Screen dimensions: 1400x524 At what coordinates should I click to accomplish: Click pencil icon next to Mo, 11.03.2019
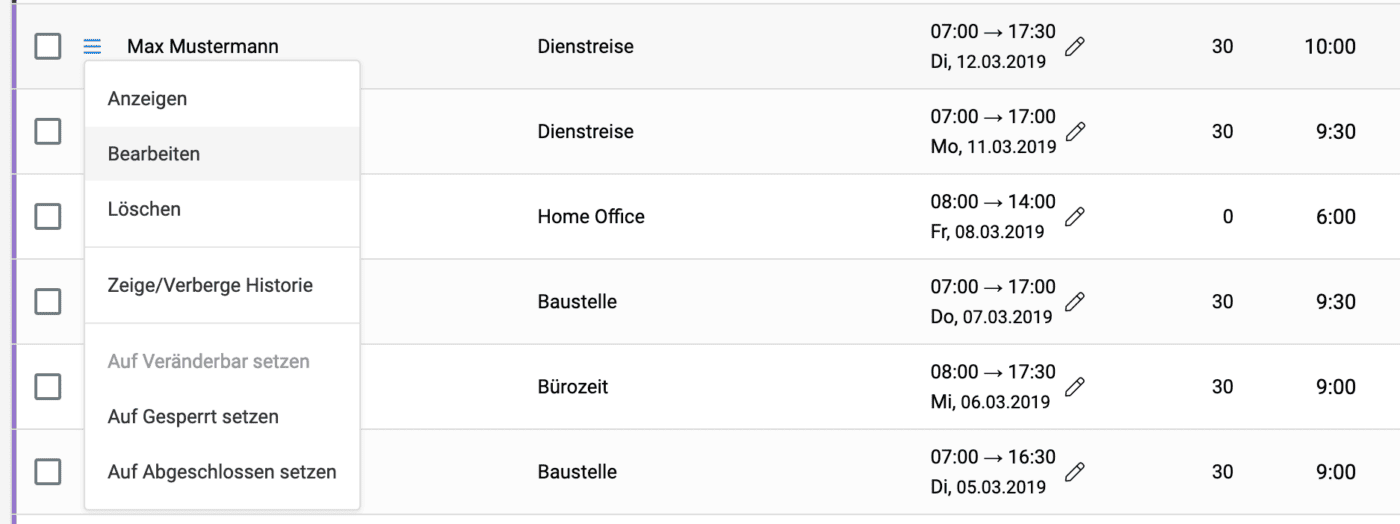pos(1075,132)
